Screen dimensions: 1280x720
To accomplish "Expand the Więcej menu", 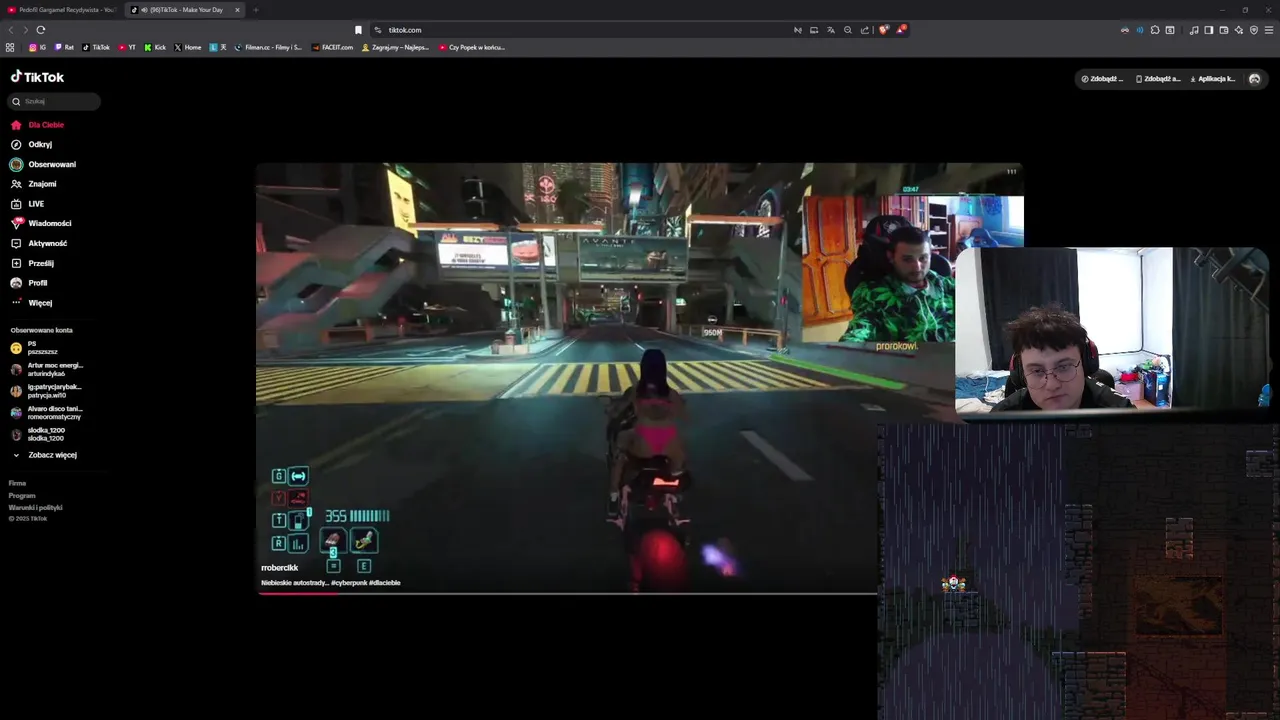I will coord(31,302).
